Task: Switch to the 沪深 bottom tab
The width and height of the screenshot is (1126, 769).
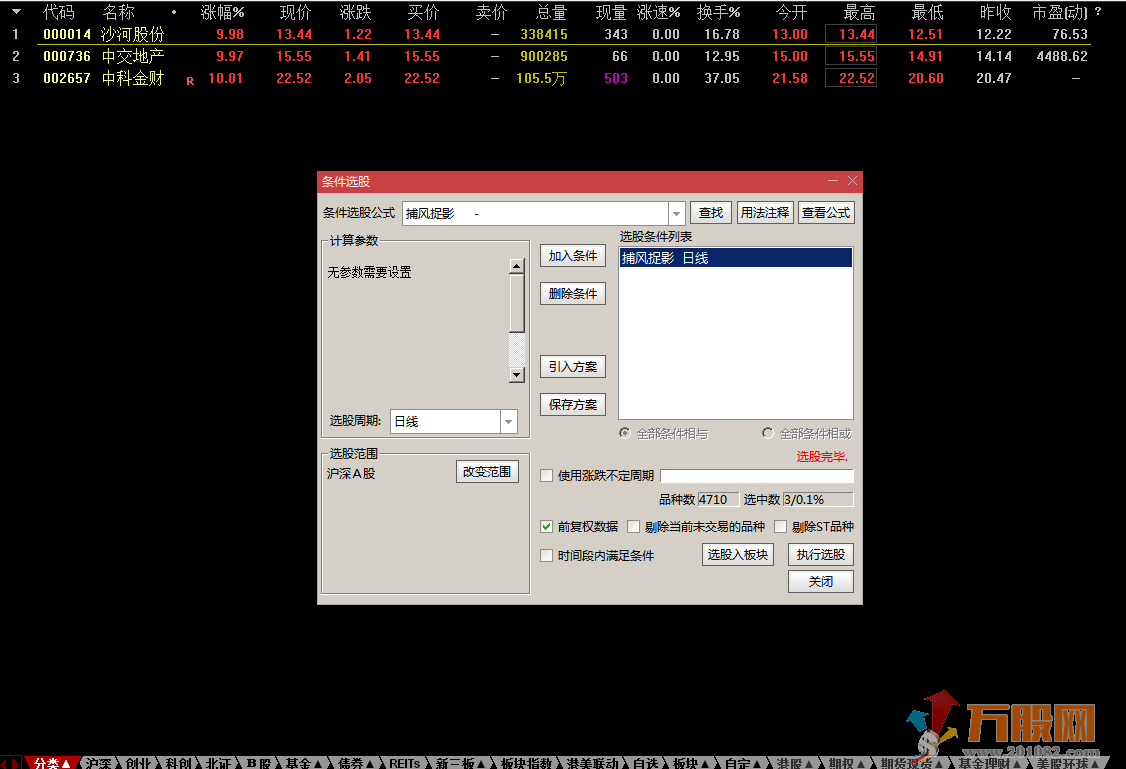Action: (98, 763)
